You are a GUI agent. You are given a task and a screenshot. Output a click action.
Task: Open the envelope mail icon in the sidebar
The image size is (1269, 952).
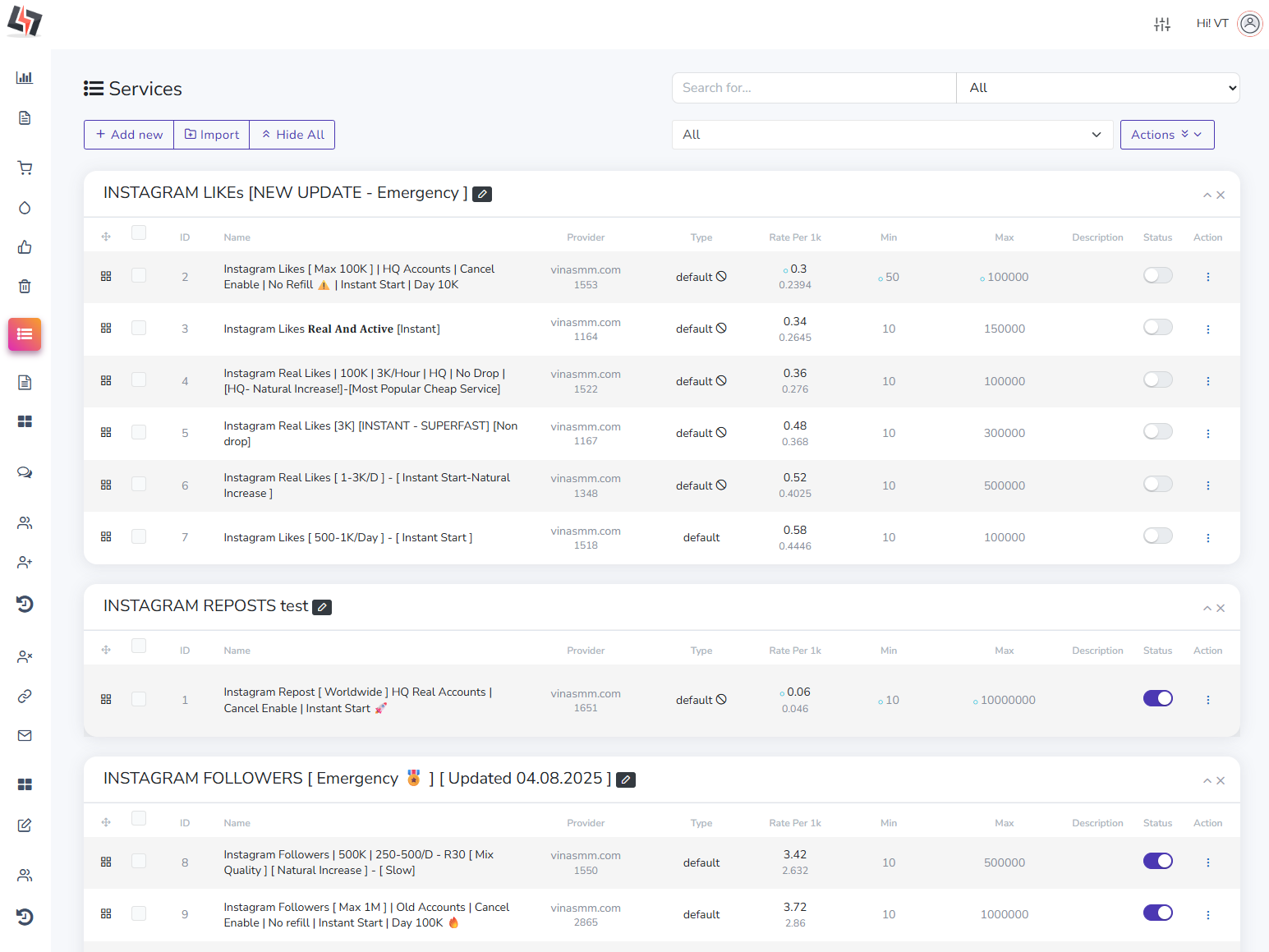pos(25,735)
